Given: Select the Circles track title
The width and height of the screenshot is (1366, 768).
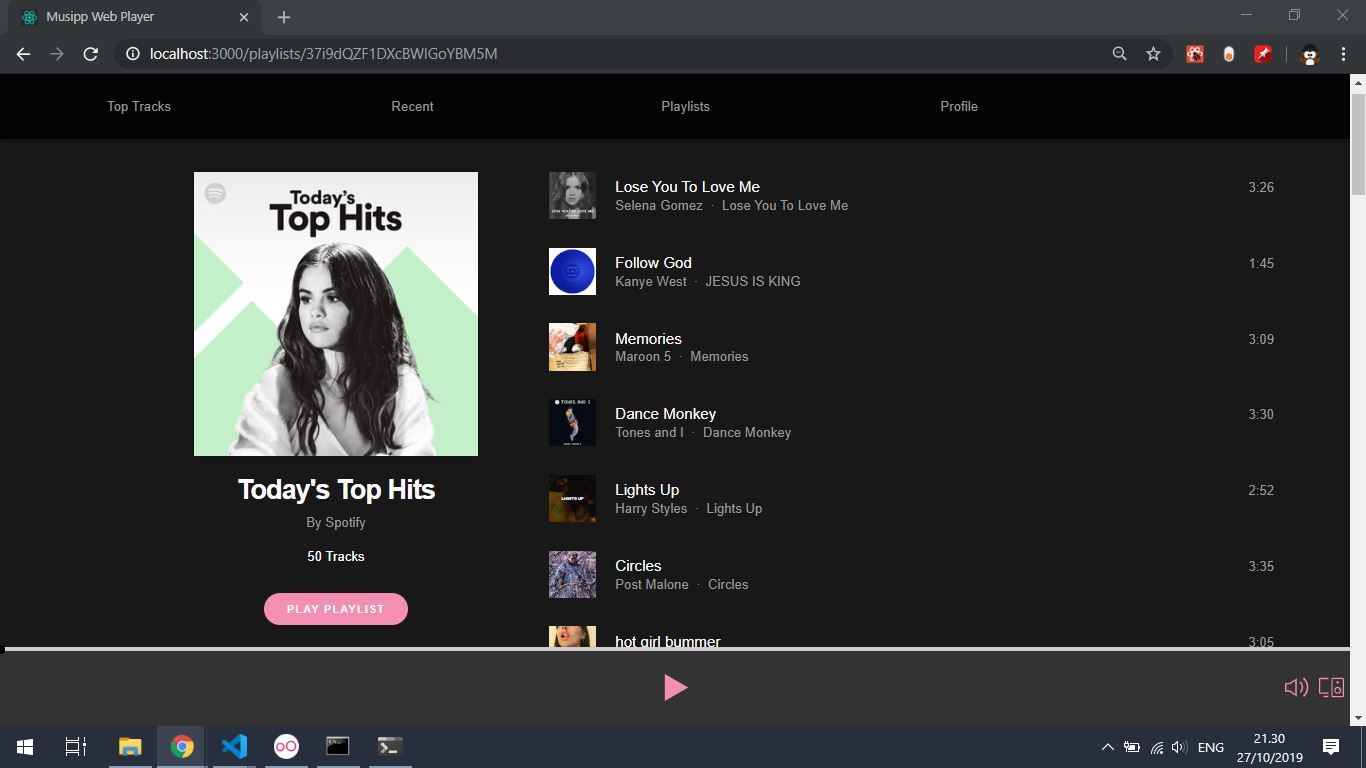Looking at the screenshot, I should click(638, 566).
